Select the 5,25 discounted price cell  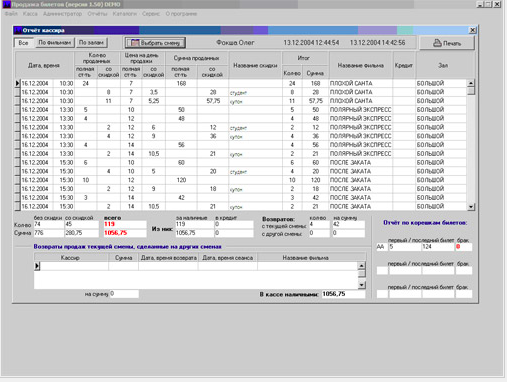coord(153,101)
